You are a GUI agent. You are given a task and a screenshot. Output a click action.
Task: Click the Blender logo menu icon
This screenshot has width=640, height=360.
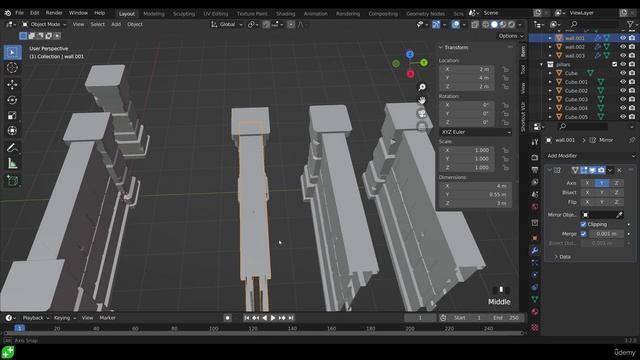[x=7, y=13]
